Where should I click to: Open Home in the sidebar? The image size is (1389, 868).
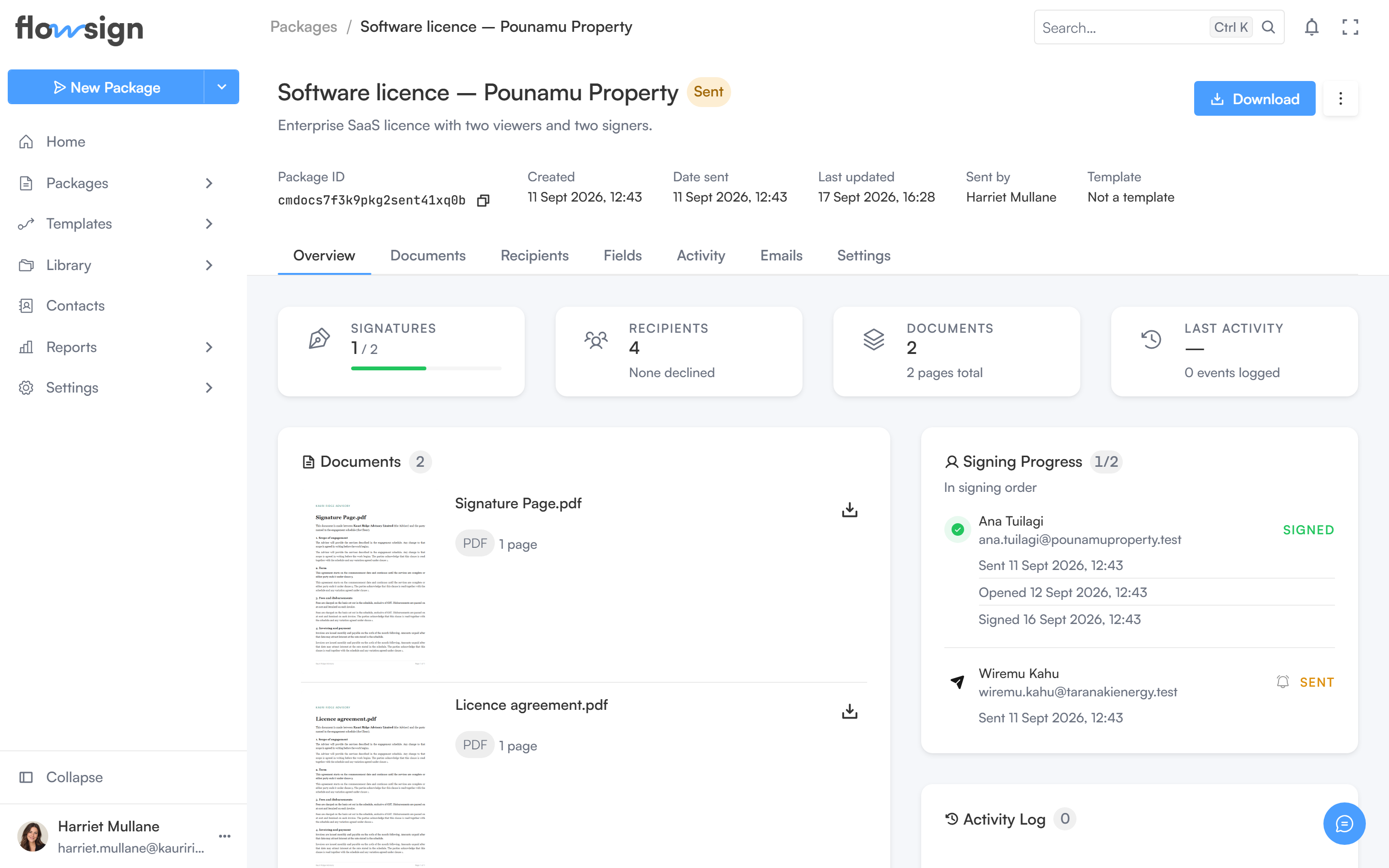click(x=66, y=142)
